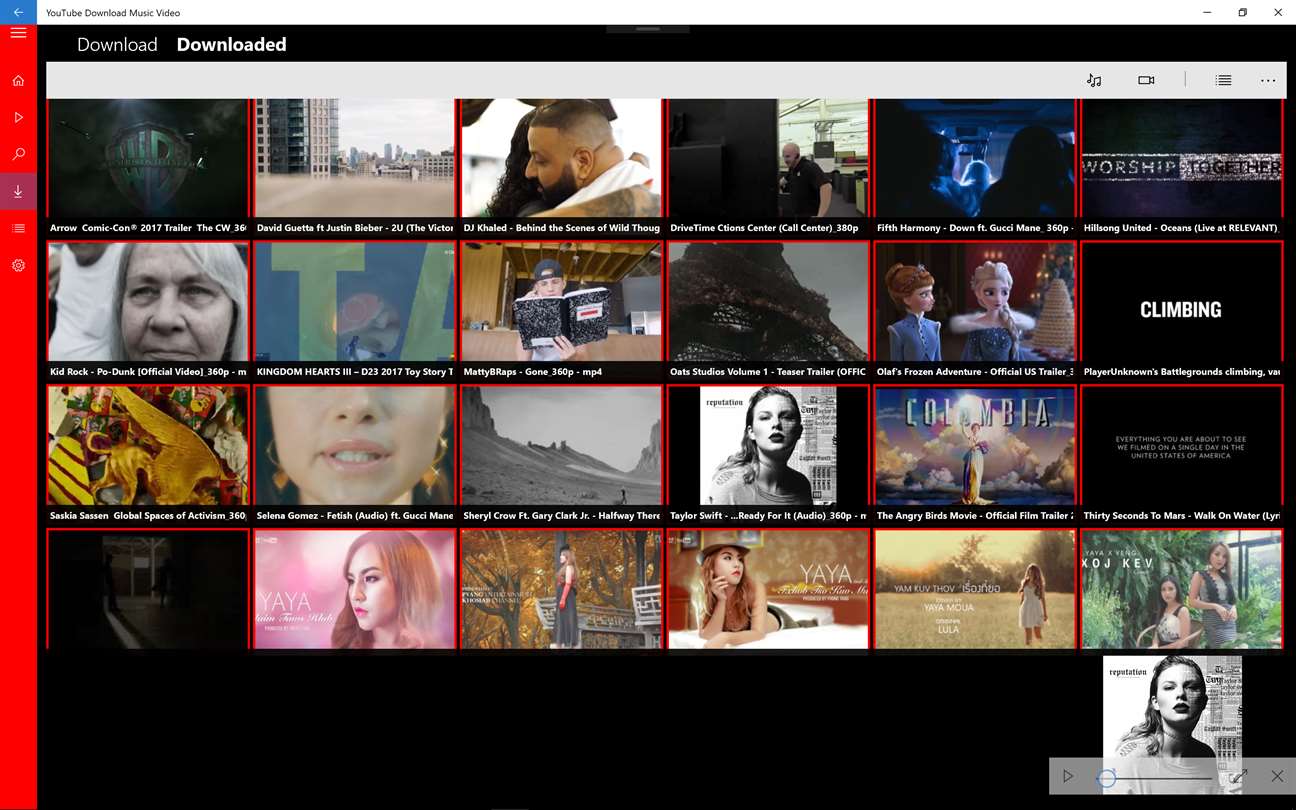This screenshot has width=1296, height=810.
Task: Open the autumn garden woman thumbnail
Action: click(x=561, y=590)
